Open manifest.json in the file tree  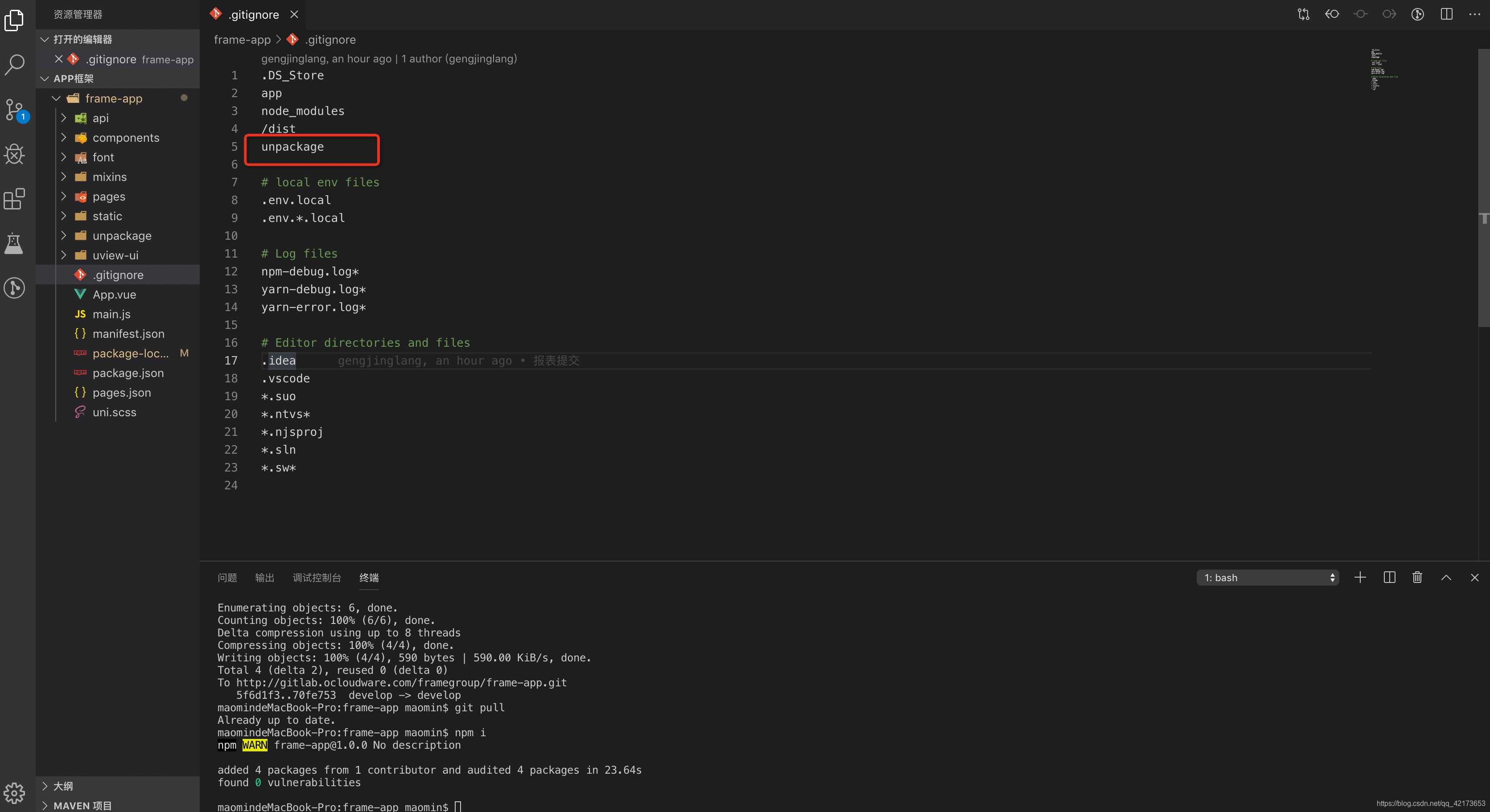(118, 334)
